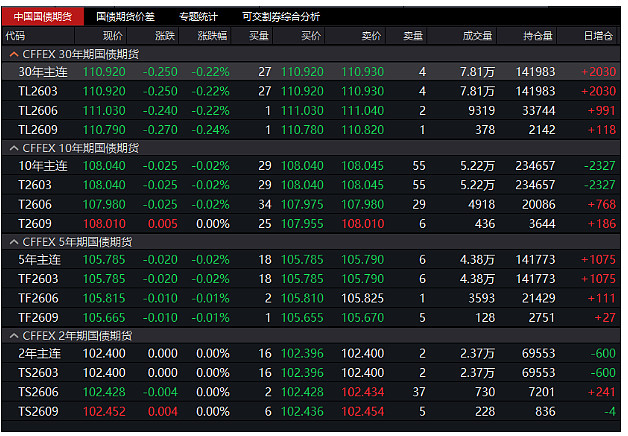This screenshot has width=628, height=436.
Task: Click TS2606 sell volume 37
Action: click(419, 392)
